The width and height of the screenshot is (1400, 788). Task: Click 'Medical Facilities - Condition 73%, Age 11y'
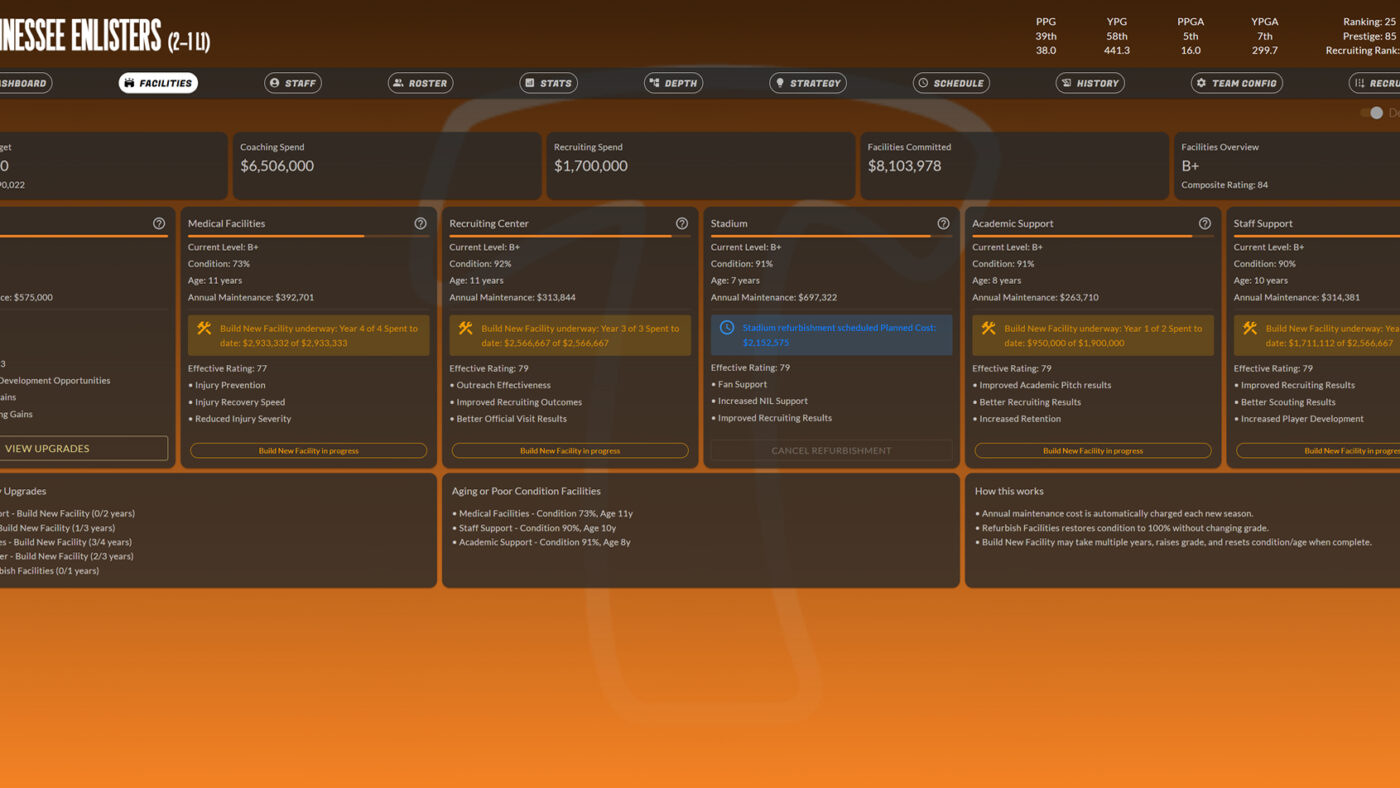tap(546, 513)
